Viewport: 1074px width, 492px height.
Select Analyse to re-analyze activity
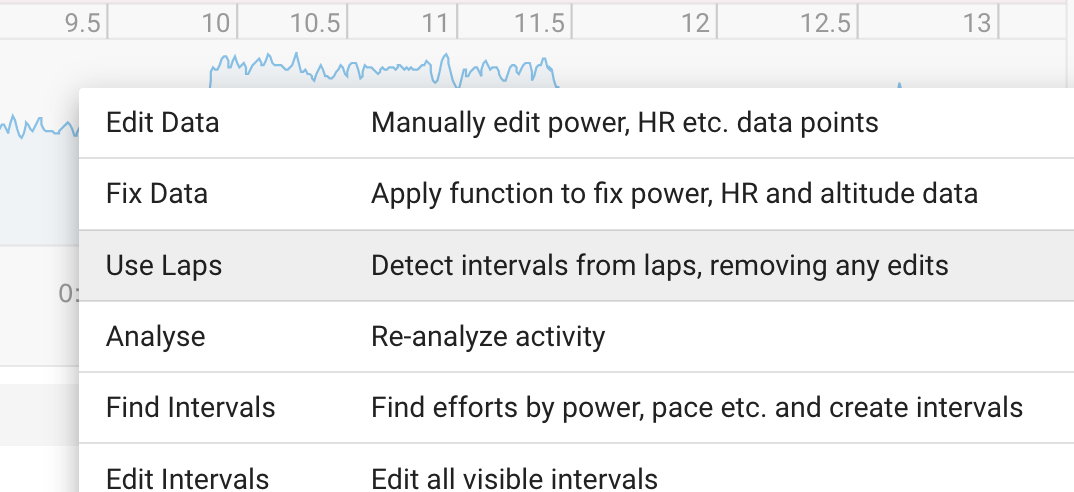pyautogui.click(x=577, y=336)
